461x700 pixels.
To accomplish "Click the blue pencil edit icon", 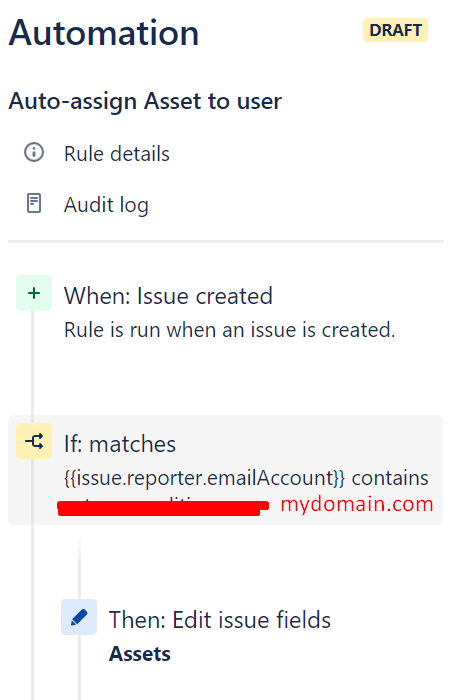I will point(79,617).
